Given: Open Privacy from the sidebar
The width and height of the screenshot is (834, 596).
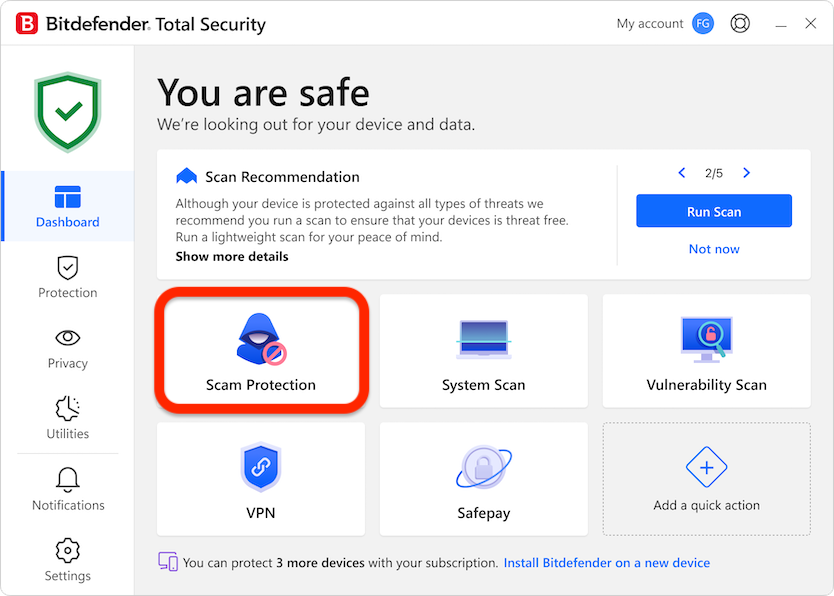Looking at the screenshot, I should tap(67, 348).
